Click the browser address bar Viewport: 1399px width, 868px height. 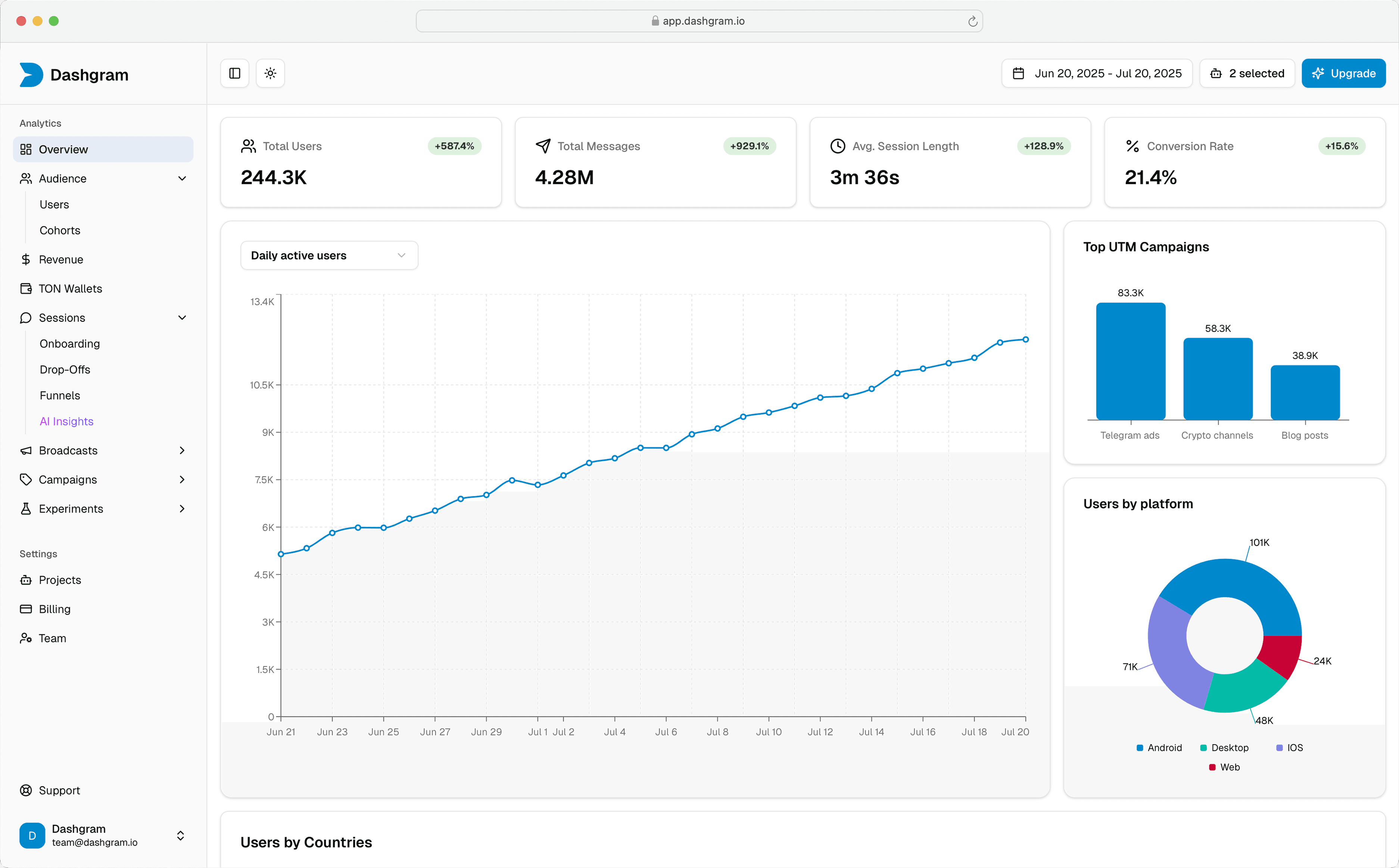coord(699,21)
